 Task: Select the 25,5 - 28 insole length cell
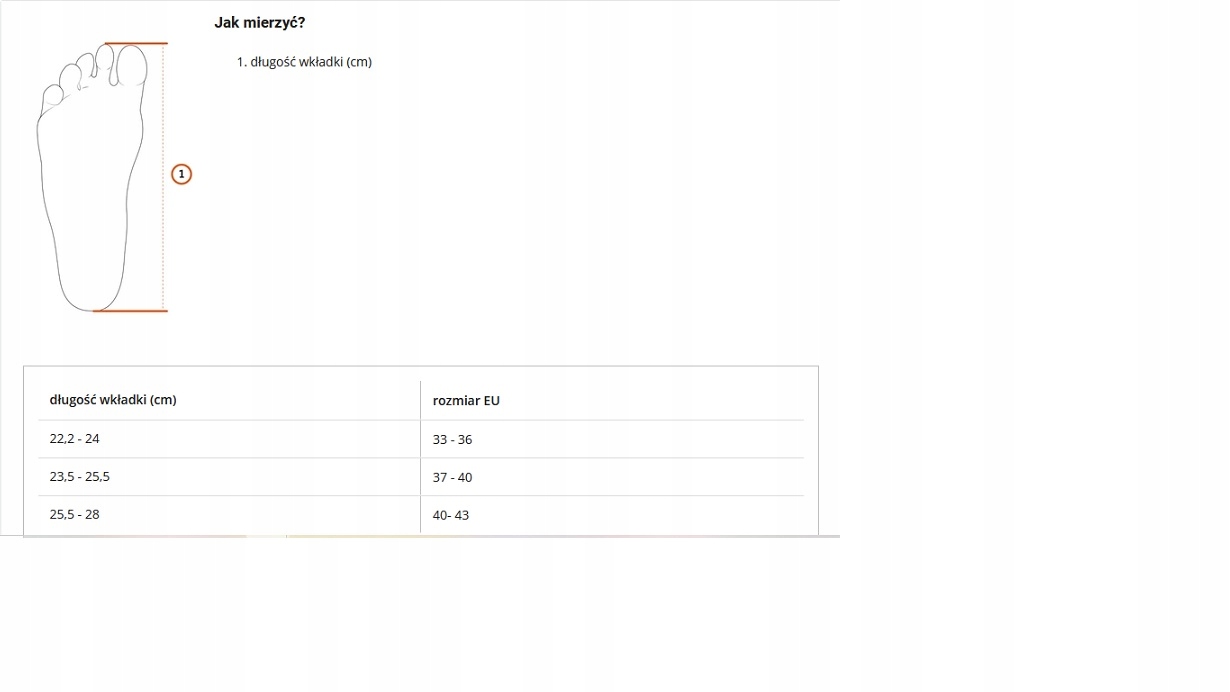[75, 515]
